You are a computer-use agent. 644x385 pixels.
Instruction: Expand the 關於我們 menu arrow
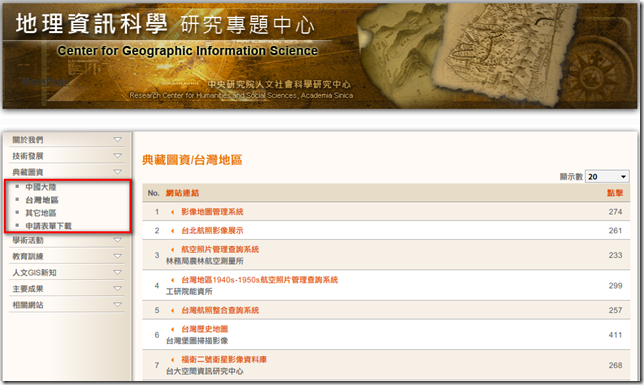[117, 140]
